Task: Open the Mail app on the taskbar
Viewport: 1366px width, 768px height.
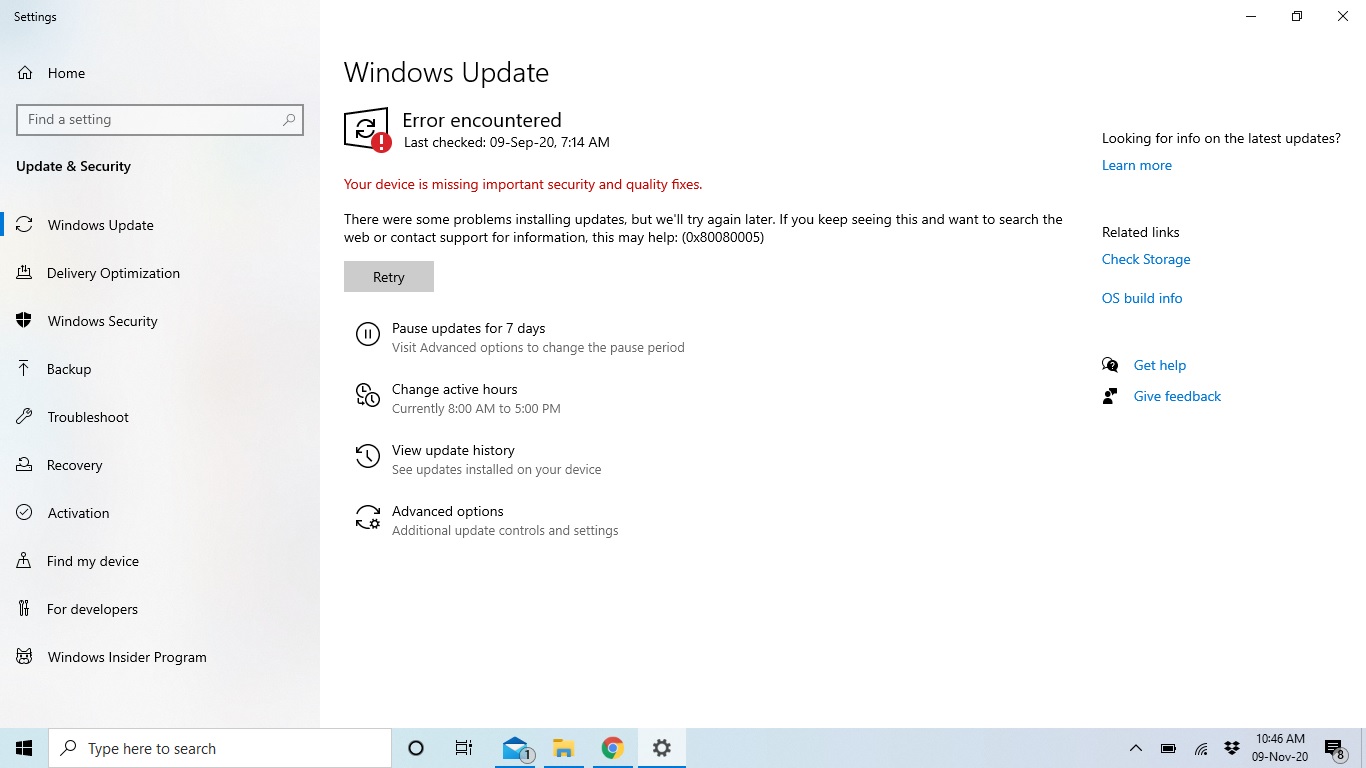Action: [x=516, y=748]
